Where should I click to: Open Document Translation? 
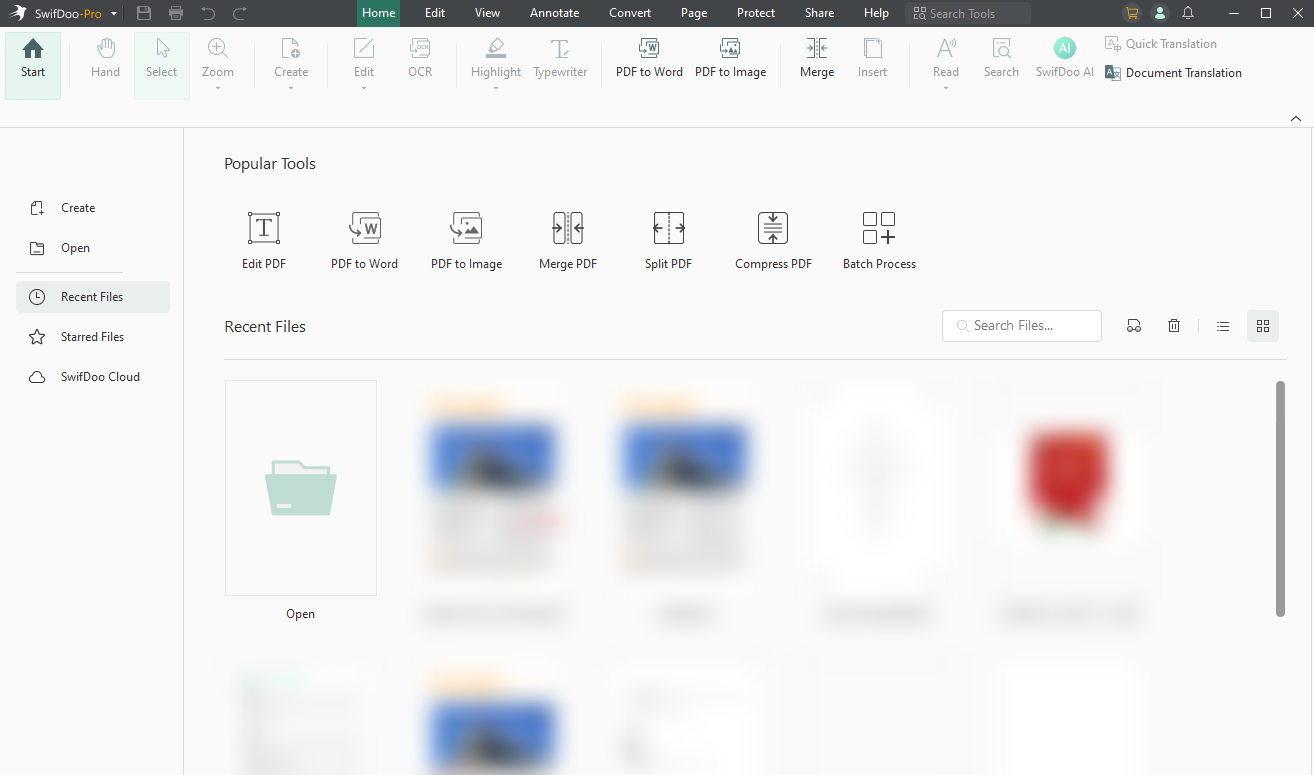point(1183,72)
